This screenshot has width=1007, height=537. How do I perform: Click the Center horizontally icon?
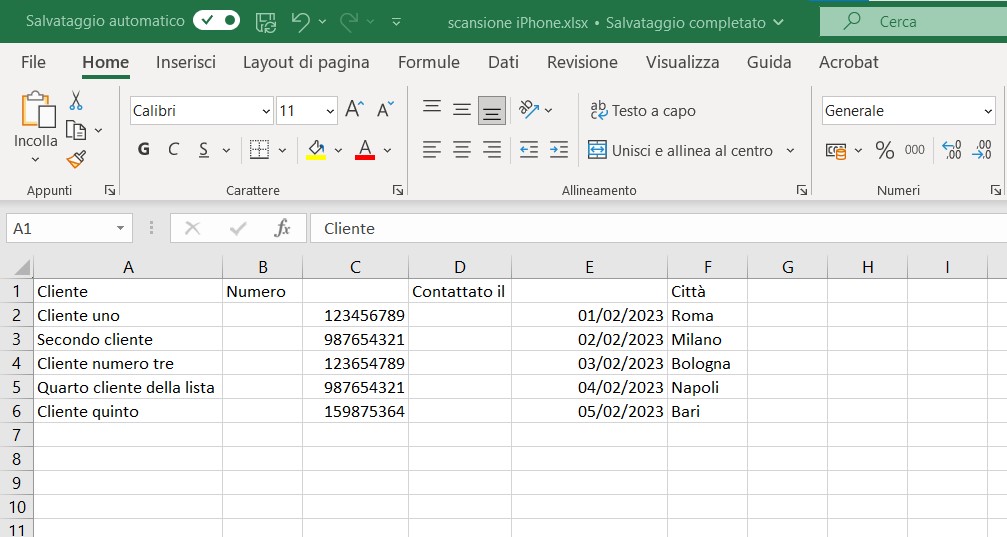[x=462, y=150]
